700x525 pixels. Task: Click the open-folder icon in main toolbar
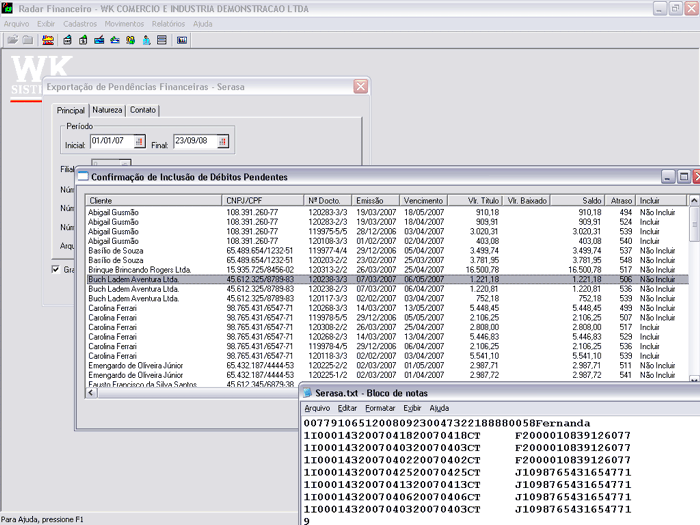click(12, 40)
